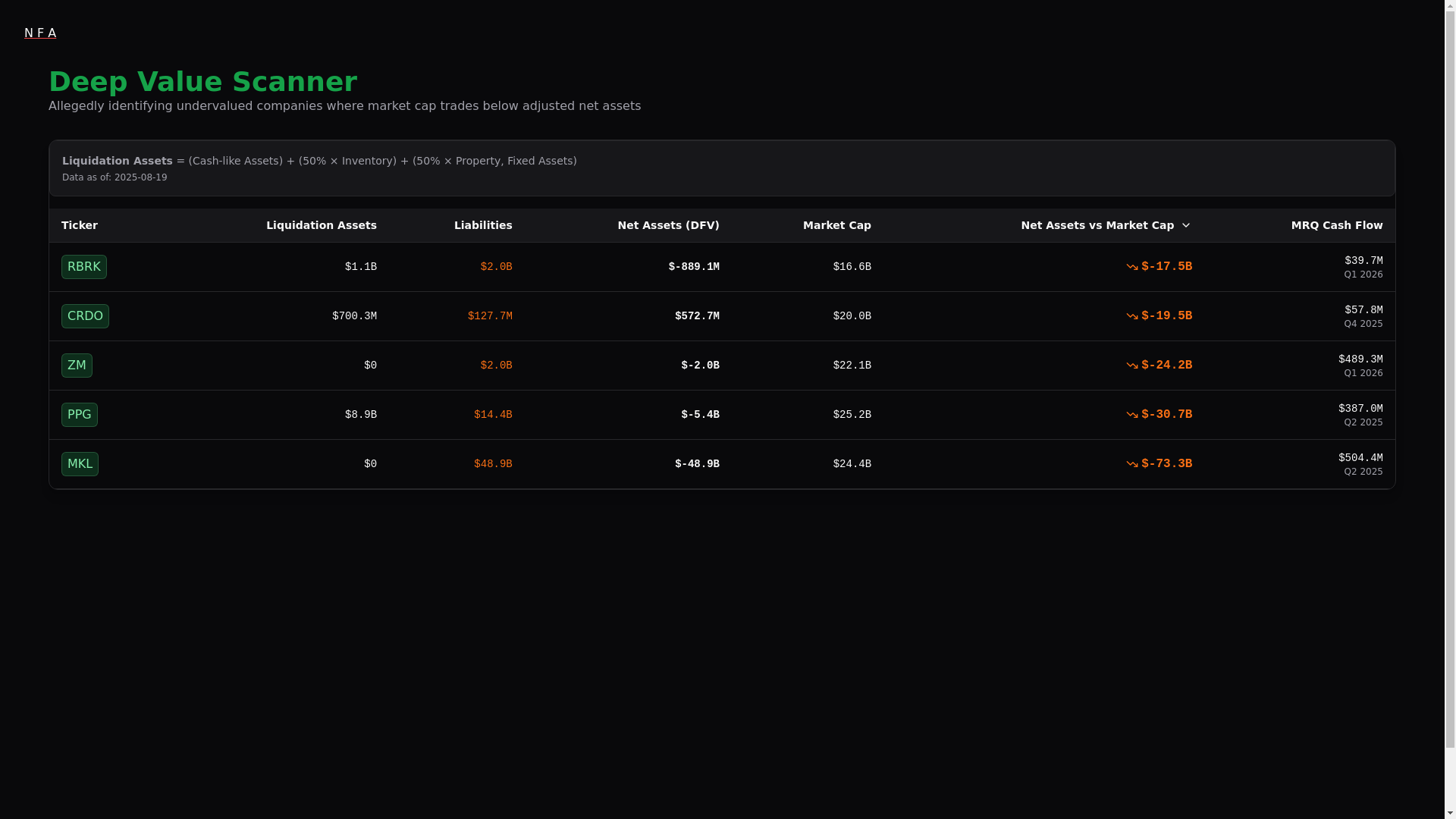Sort table by Liquidation Assets header
Viewport: 1456px width, 819px height.
click(322, 225)
